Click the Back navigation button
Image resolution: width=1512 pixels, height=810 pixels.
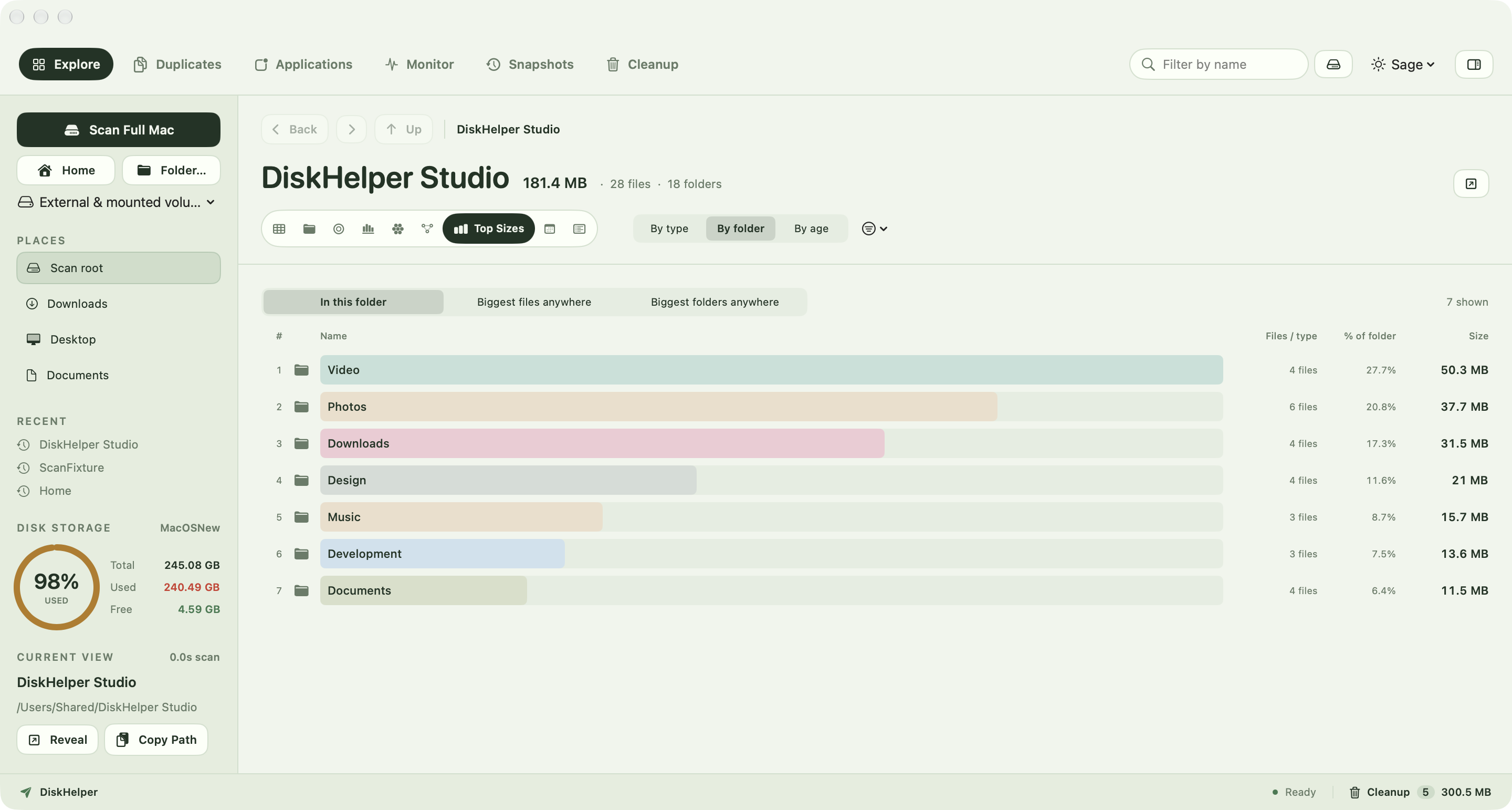pyautogui.click(x=295, y=129)
